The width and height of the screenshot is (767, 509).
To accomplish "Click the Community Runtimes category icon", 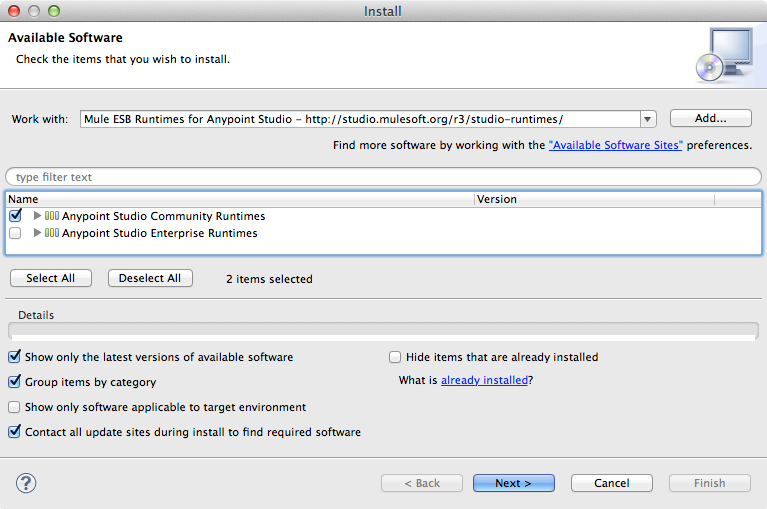I will (x=52, y=216).
